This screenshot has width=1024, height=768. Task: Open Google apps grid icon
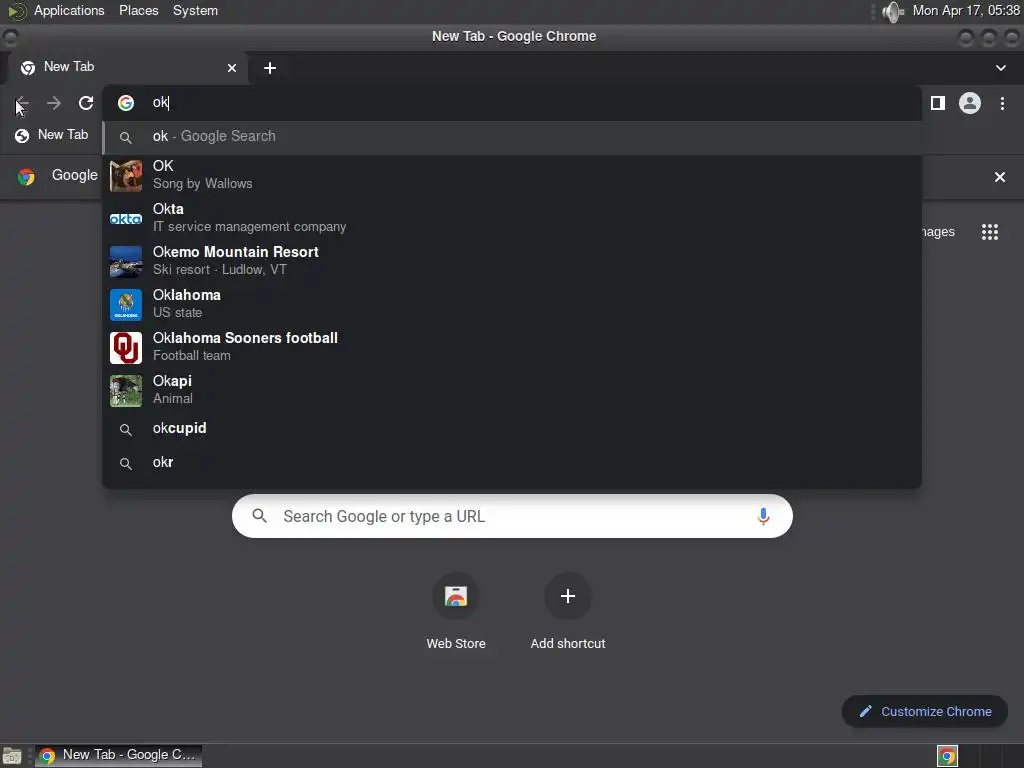(989, 232)
